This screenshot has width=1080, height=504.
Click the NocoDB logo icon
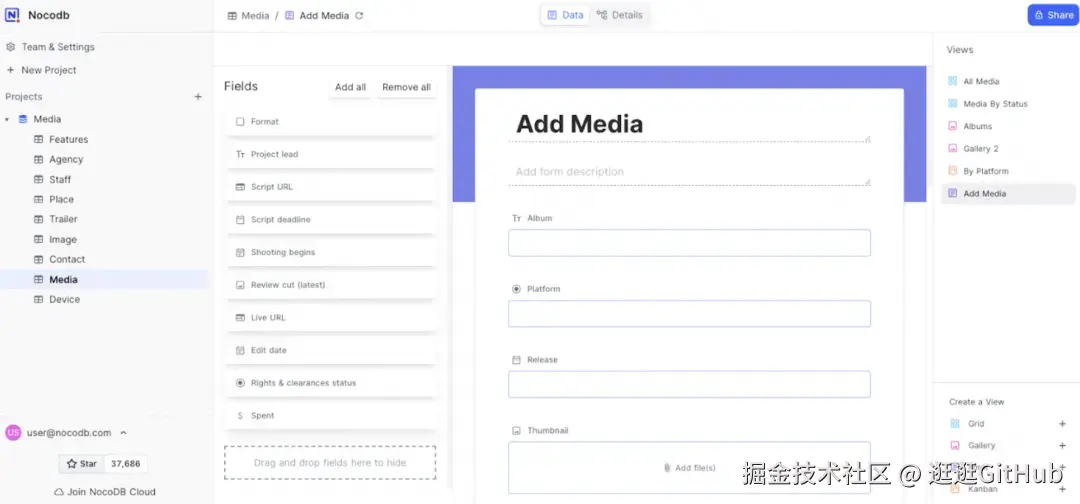[x=12, y=15]
